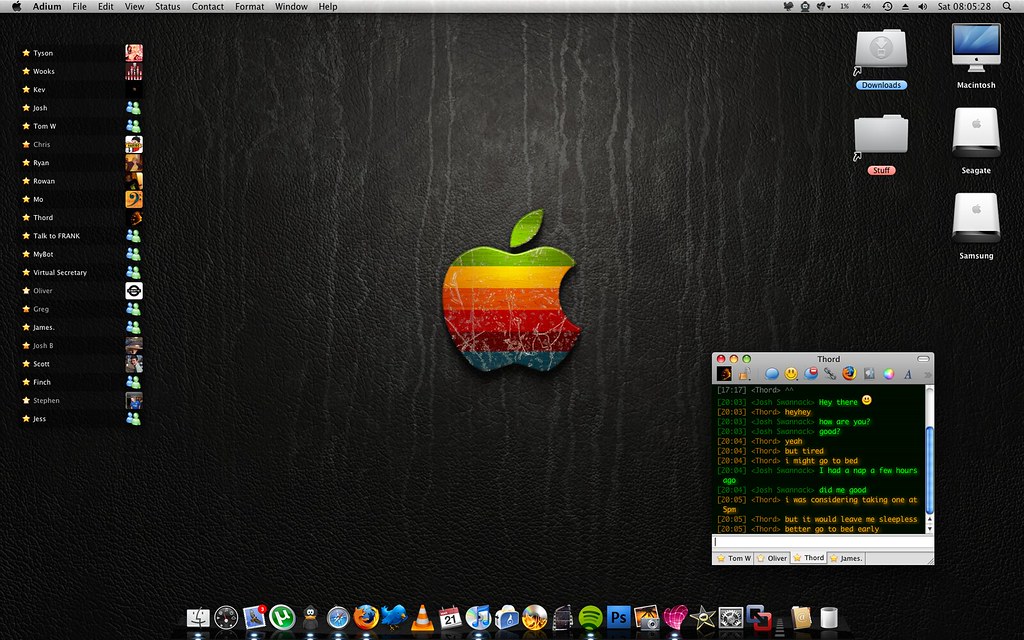Open Spotify from the dock
This screenshot has height=640, width=1024.
pyautogui.click(x=590, y=618)
